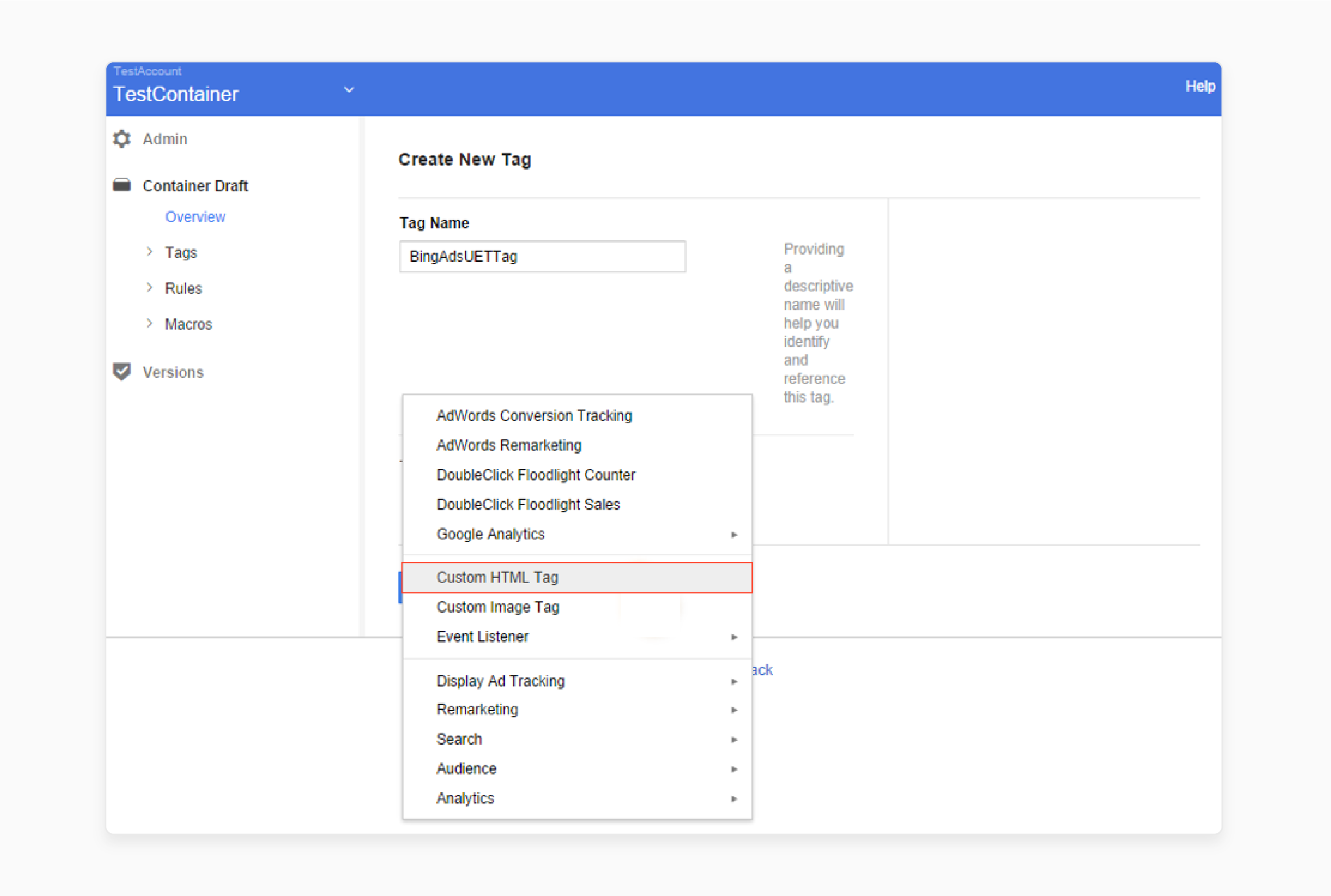Click the Admin settings gear icon
Viewport: 1331px width, 896px height.
pos(121,140)
